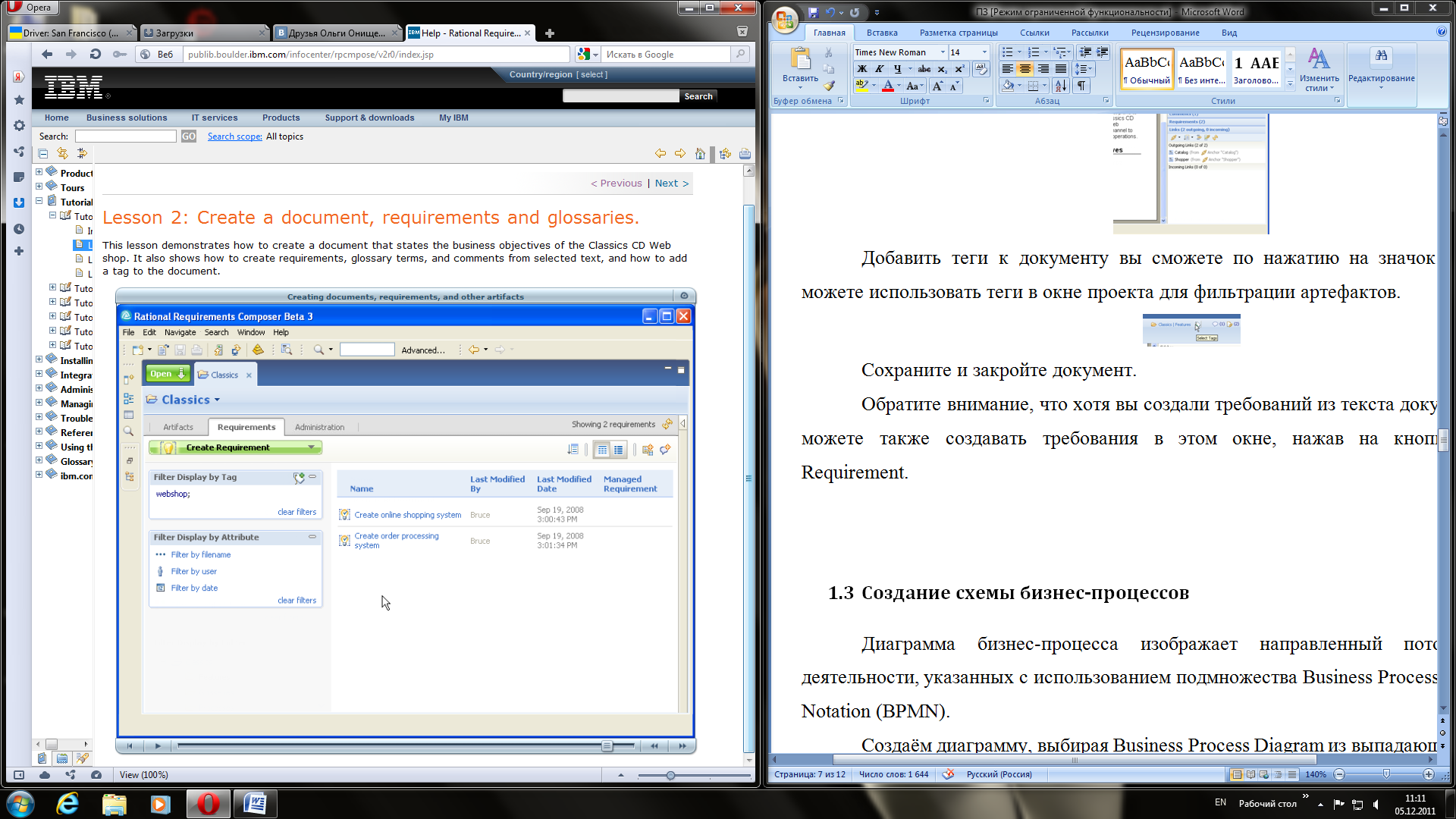This screenshot has height=819, width=1456.
Task: Click the Increase Indent icon
Action: click(1103, 52)
